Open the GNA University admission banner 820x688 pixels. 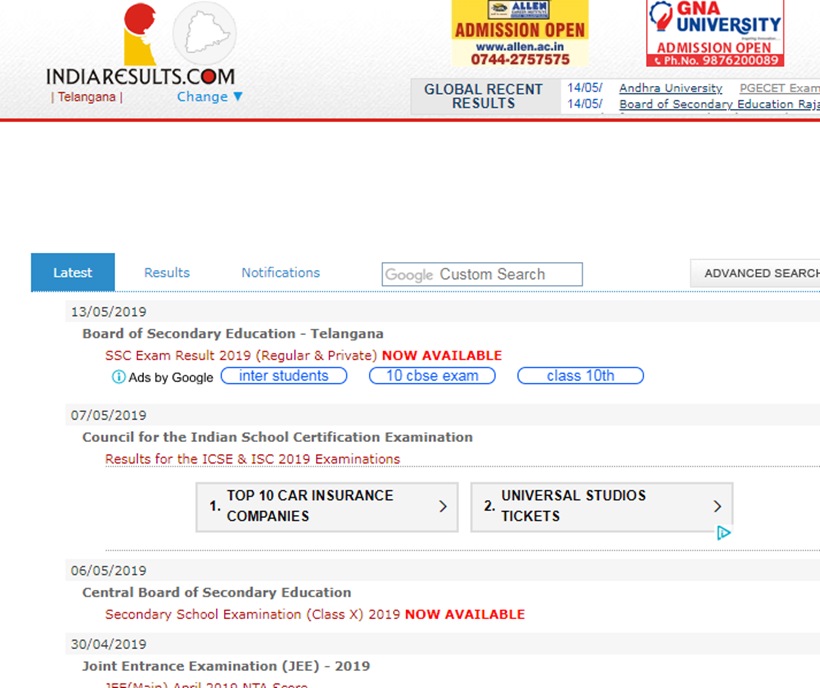(x=715, y=33)
